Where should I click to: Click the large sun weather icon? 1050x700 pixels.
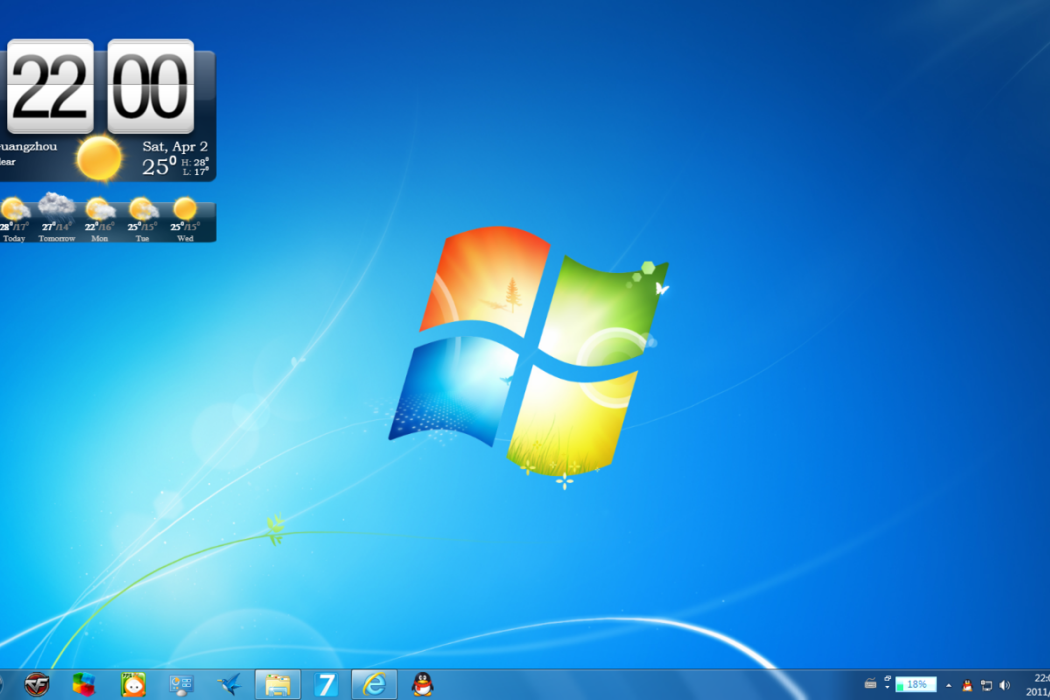[99, 159]
